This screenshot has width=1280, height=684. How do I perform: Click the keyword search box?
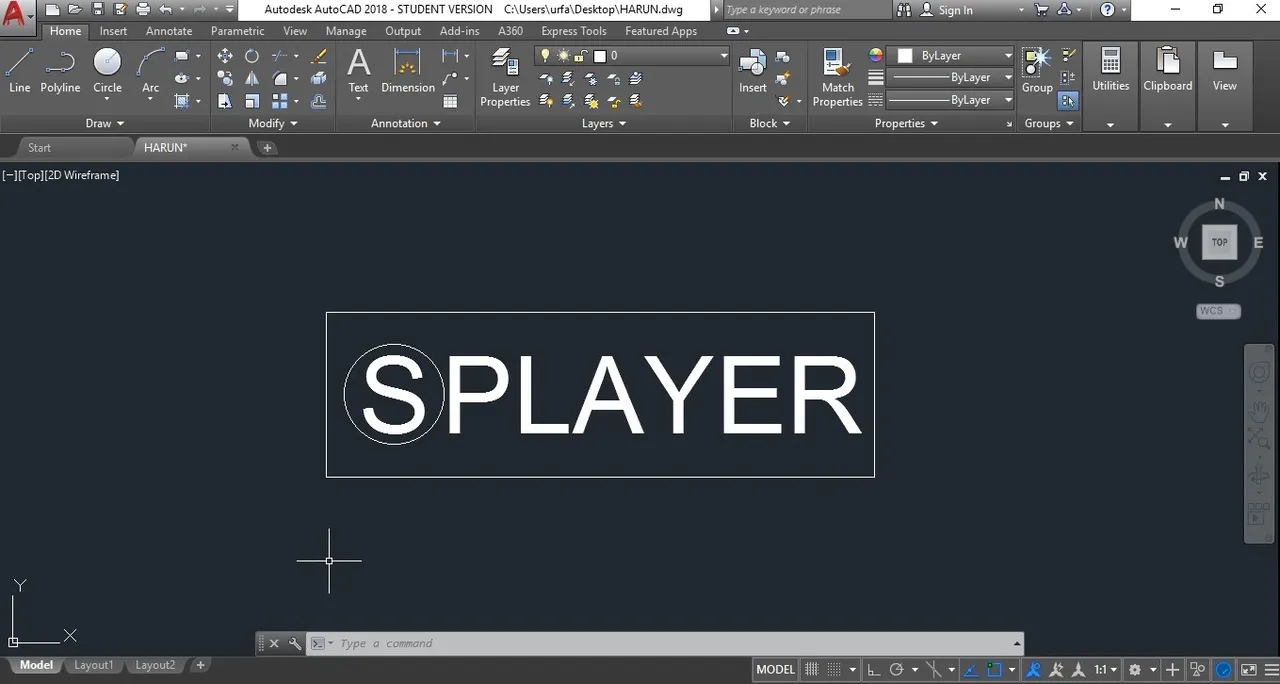pos(805,10)
